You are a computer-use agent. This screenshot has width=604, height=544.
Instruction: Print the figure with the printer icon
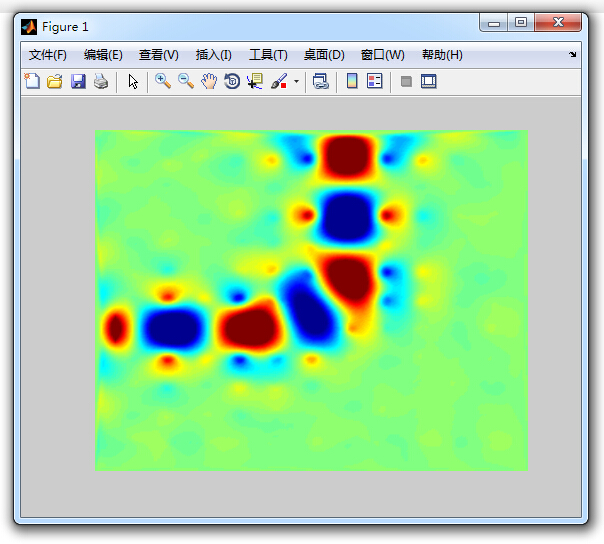coord(101,81)
